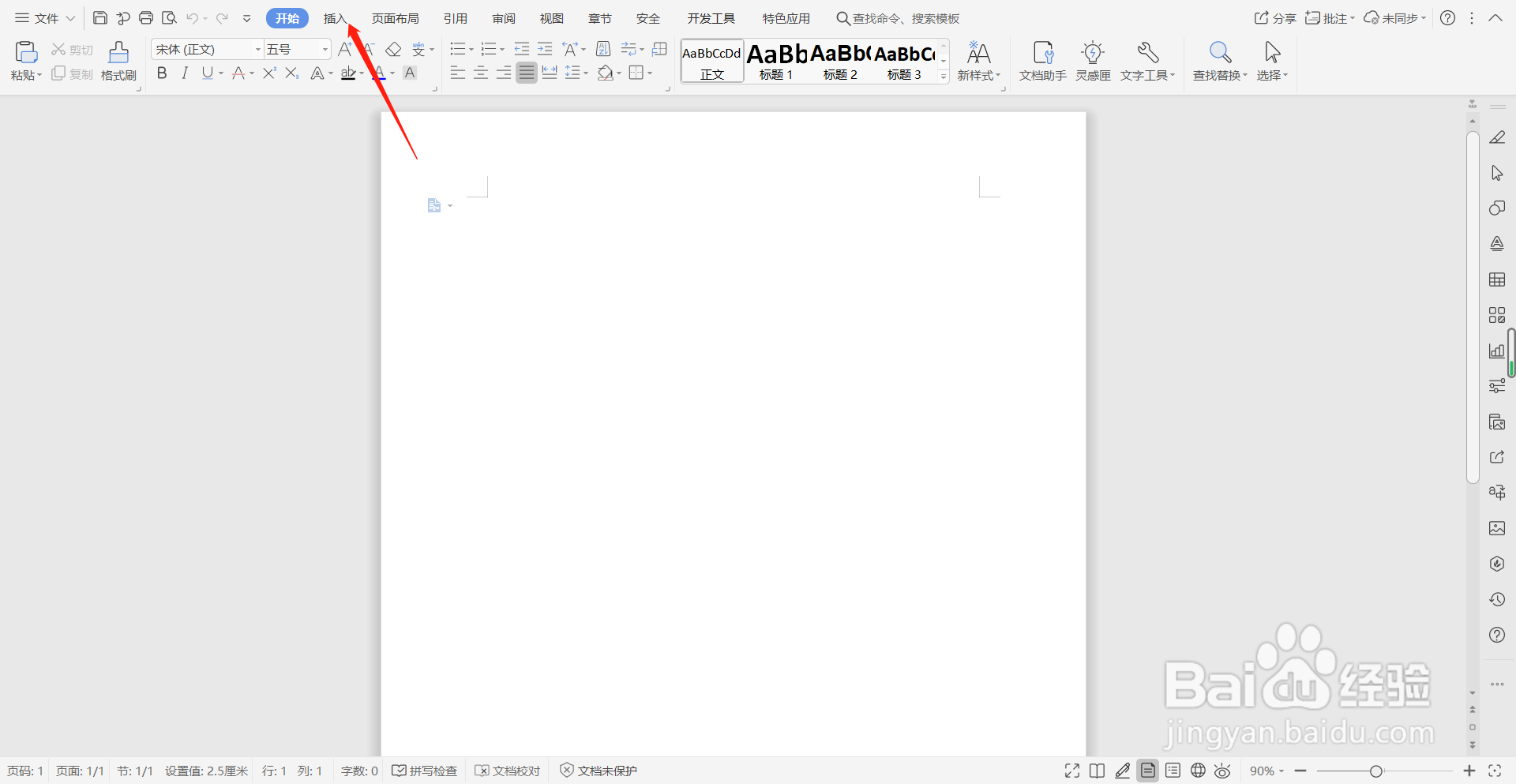Click the Decrease Indent icon
This screenshot has height=784, width=1516.
(522, 50)
